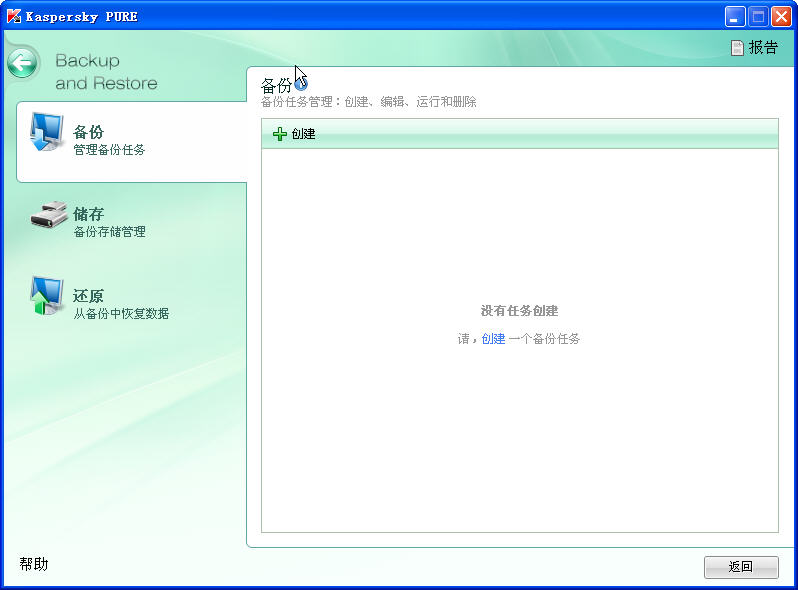Image resolution: width=798 pixels, height=590 pixels.
Task: Open the 还原 tab label
Action: 88,296
